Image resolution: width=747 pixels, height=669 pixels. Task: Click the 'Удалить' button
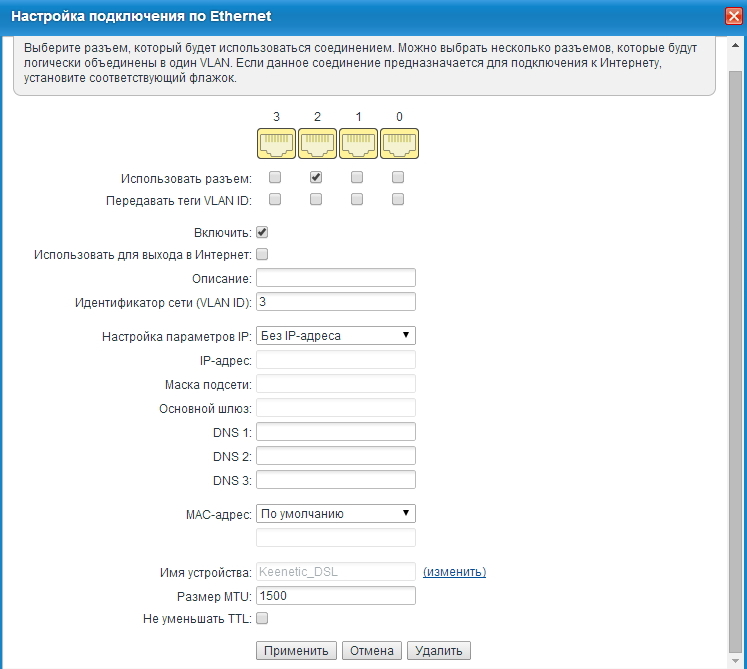(438, 651)
